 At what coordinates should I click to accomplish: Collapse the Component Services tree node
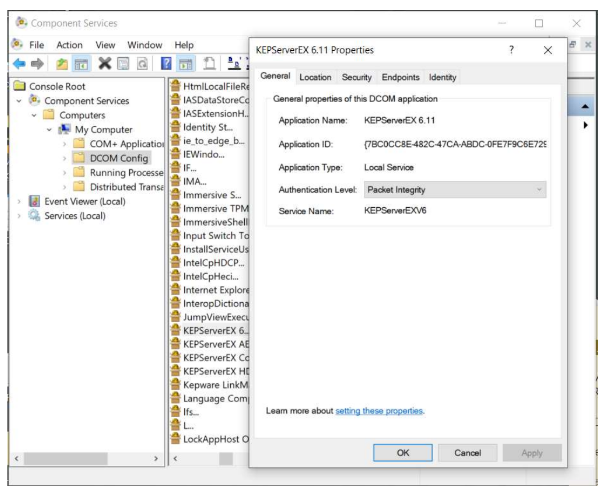[x=19, y=101]
